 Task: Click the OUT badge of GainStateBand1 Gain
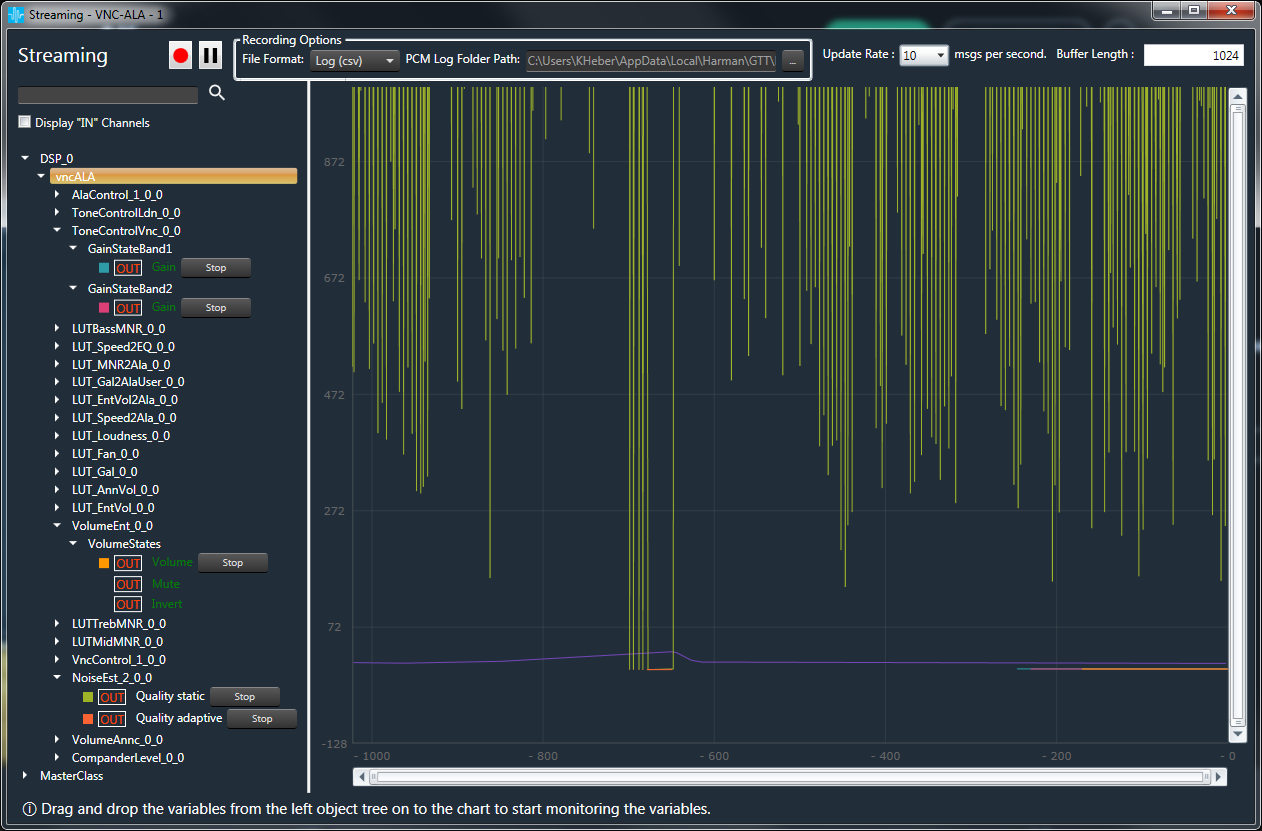coord(128,268)
